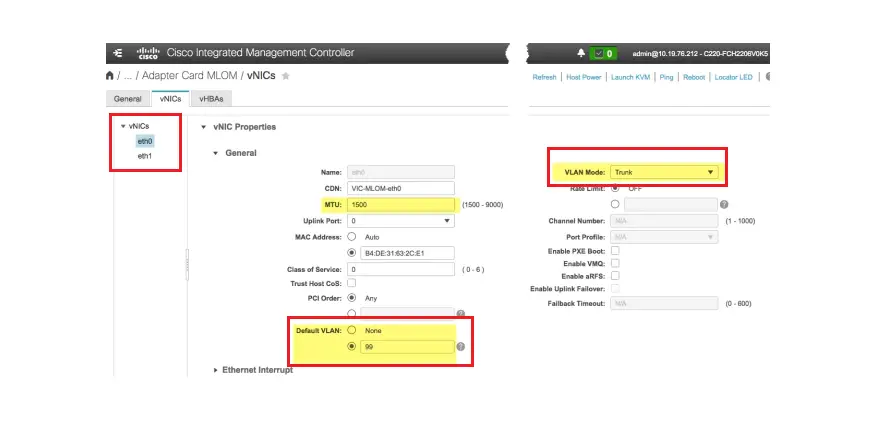Click the Refresh link
Viewport: 880px width, 436px height.
(x=544, y=77)
